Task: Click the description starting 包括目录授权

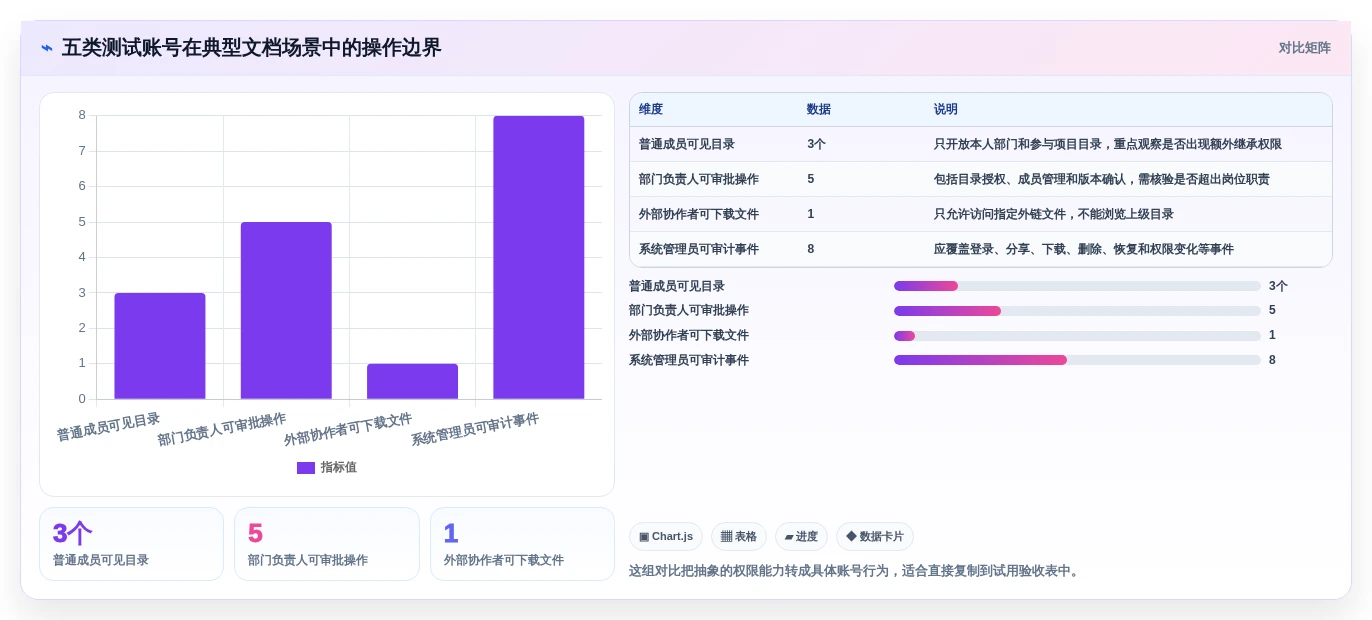Action: [x=1102, y=180]
